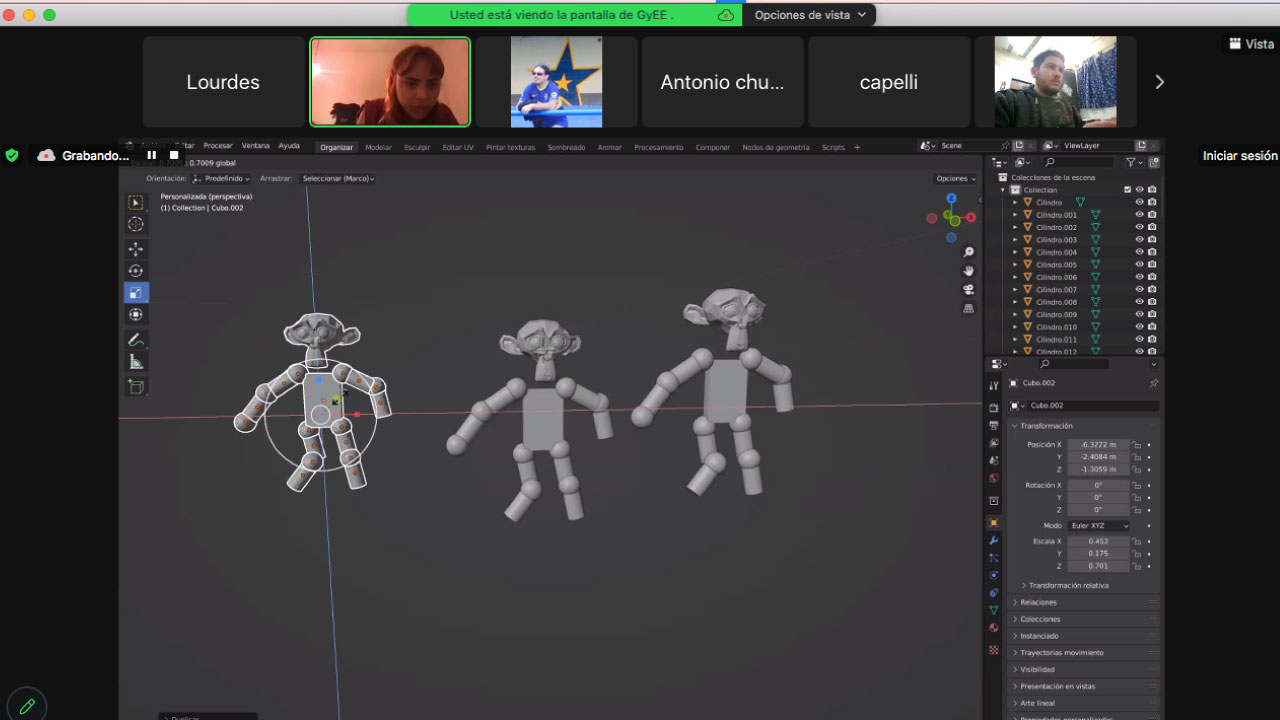Switch orthographic/perspective with grid icon
Image resolution: width=1280 pixels, height=720 pixels.
click(x=968, y=309)
